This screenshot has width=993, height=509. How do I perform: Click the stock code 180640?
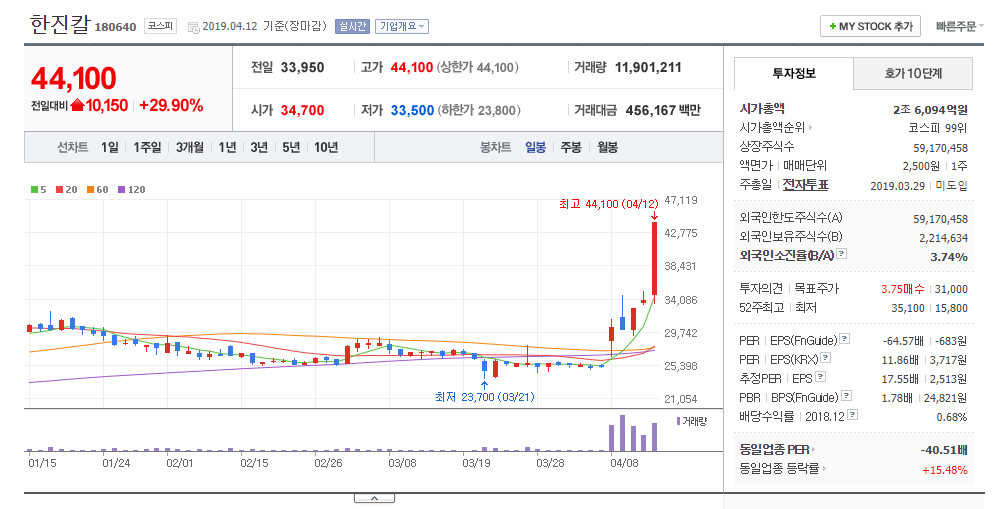tap(115, 27)
